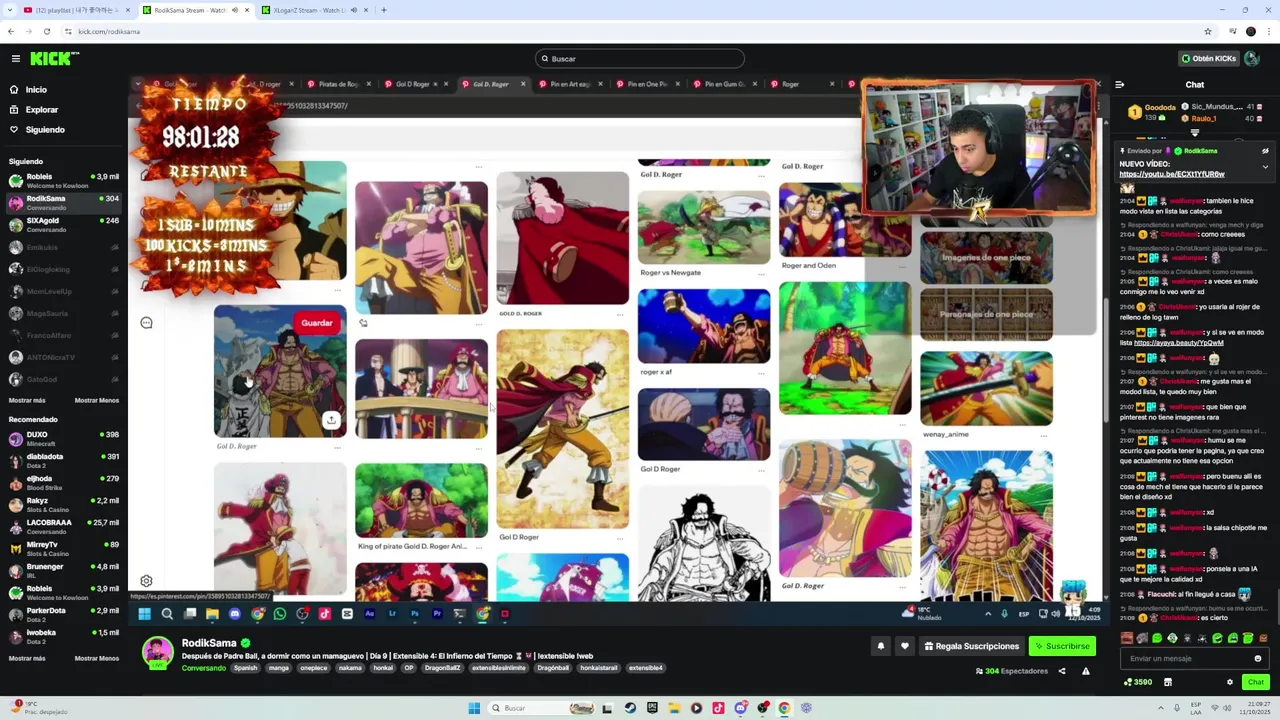Open Siguiendo in the sidebar
The image size is (1280, 720).
45,129
